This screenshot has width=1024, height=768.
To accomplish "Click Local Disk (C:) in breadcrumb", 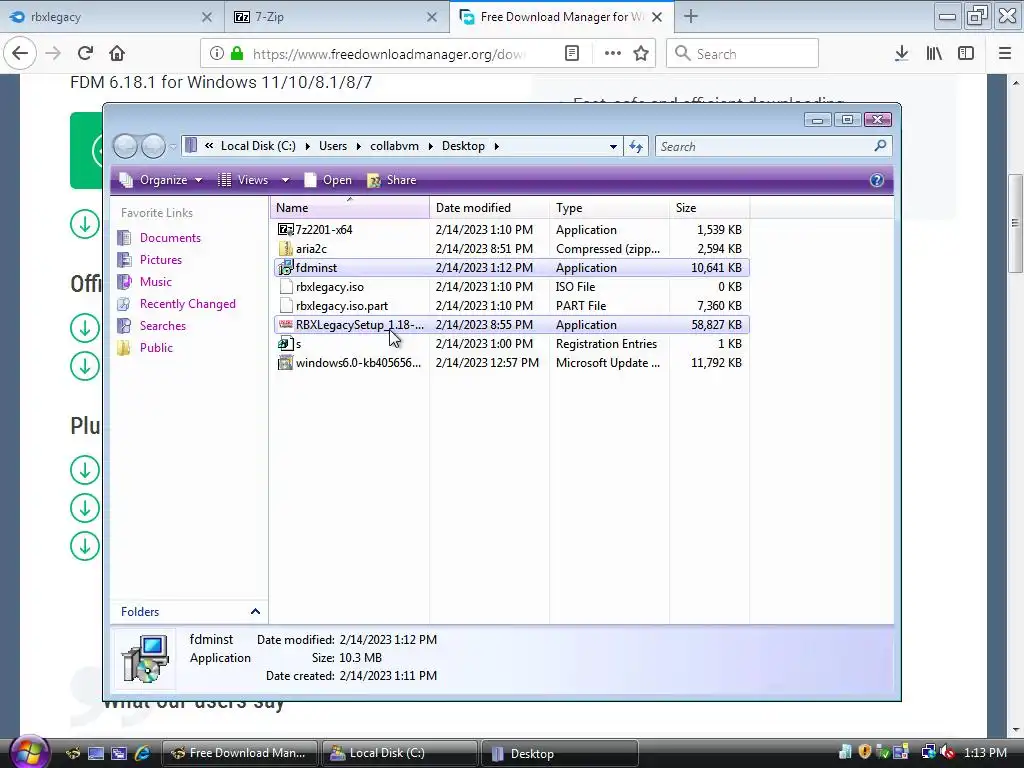I will pyautogui.click(x=258, y=146).
